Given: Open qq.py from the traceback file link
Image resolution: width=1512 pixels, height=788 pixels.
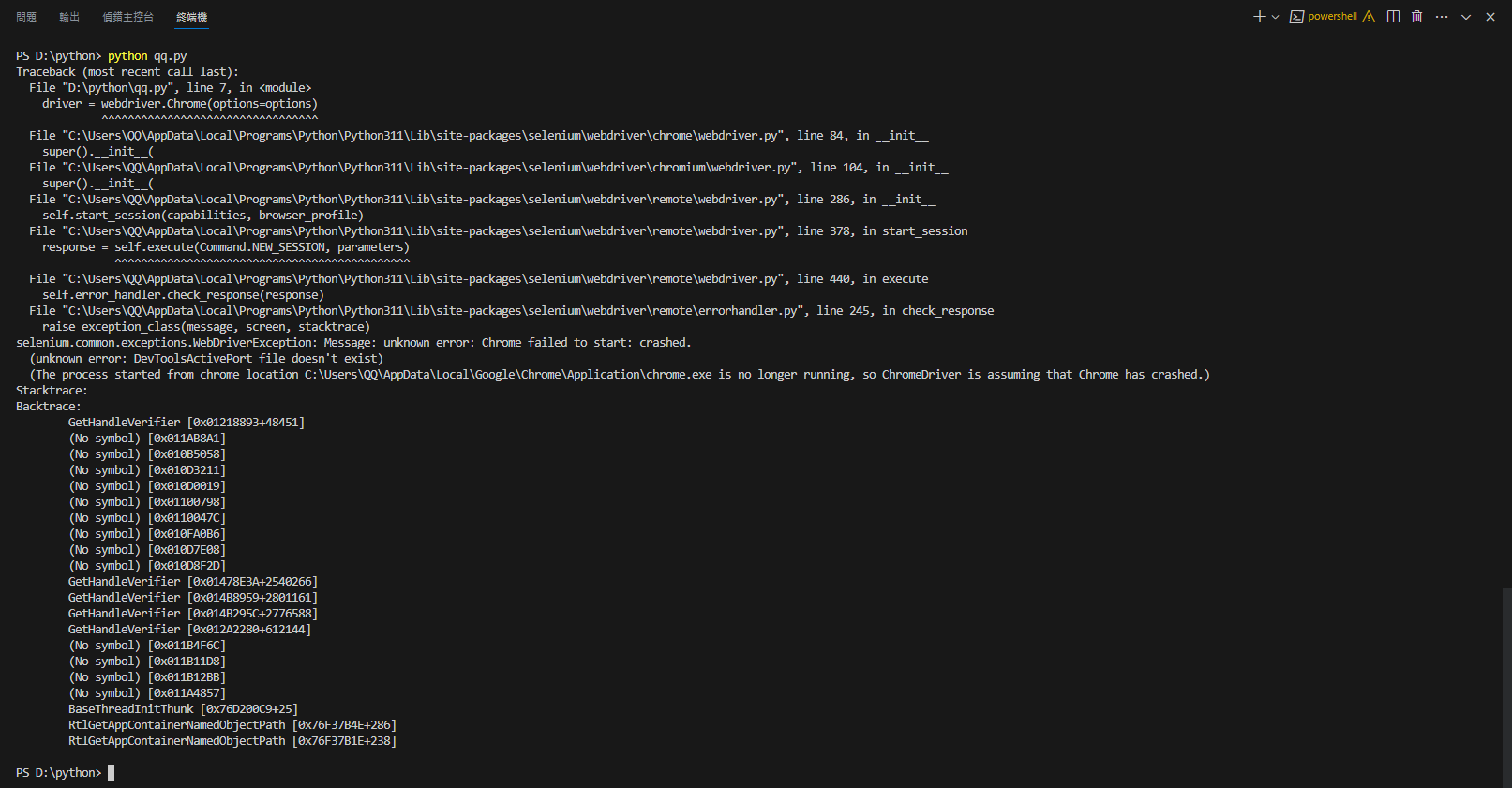Looking at the screenshot, I should tap(112, 87).
